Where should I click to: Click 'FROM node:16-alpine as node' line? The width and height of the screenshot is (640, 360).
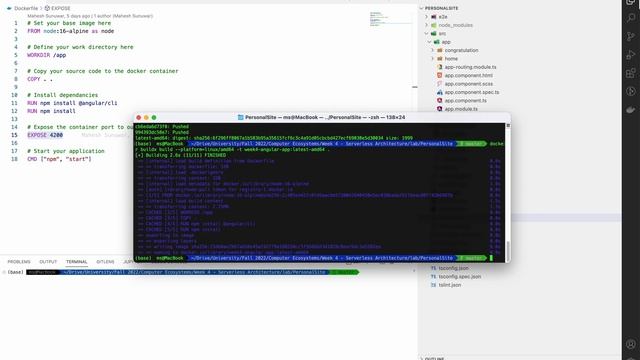coord(71,31)
